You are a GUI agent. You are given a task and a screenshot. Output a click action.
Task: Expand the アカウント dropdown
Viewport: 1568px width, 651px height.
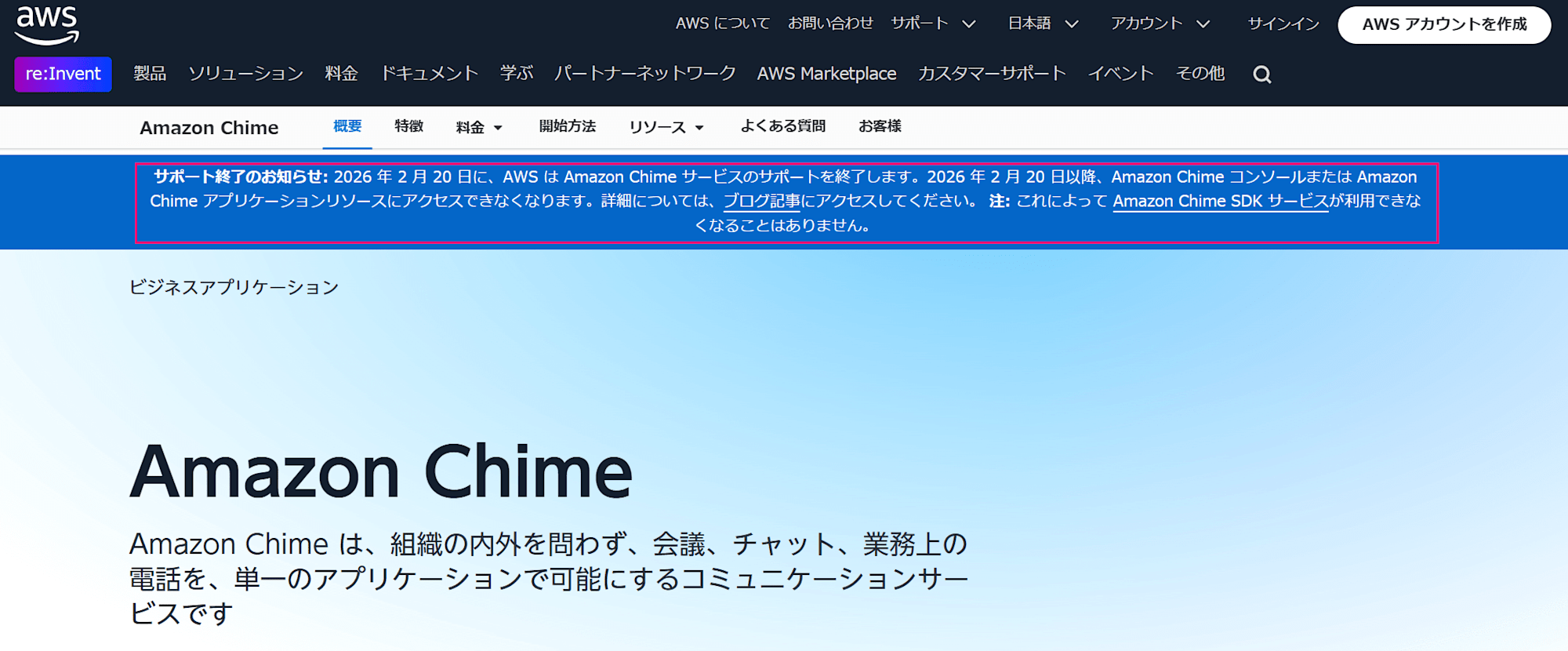1160,24
